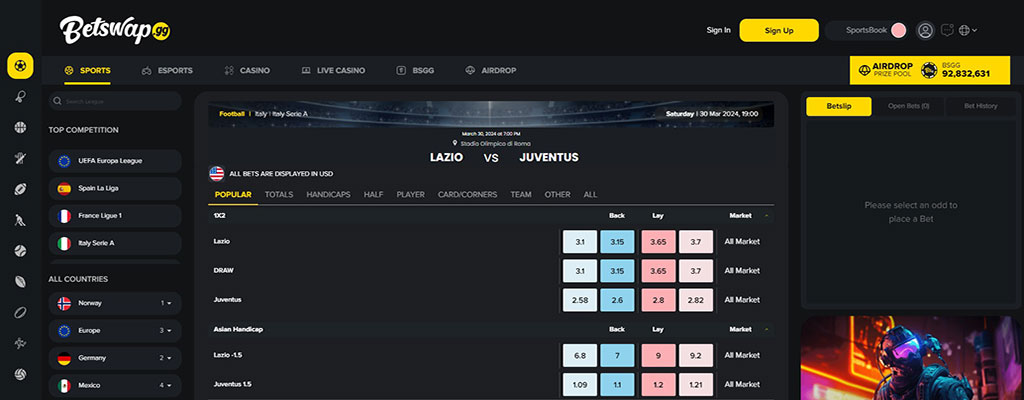Pick Juventus 1.5 lay odds 1.21
The height and width of the screenshot is (400, 1024).
coord(696,384)
